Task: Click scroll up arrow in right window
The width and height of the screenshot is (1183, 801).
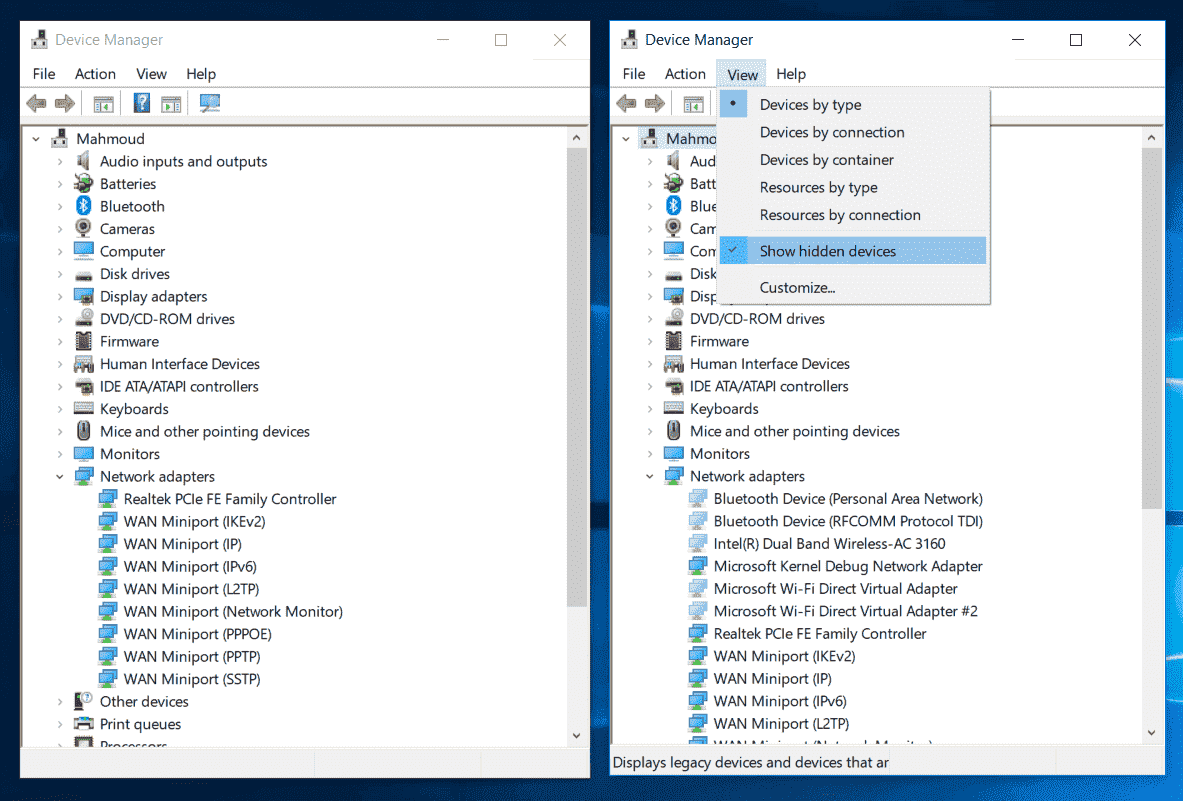Action: coord(1151,138)
